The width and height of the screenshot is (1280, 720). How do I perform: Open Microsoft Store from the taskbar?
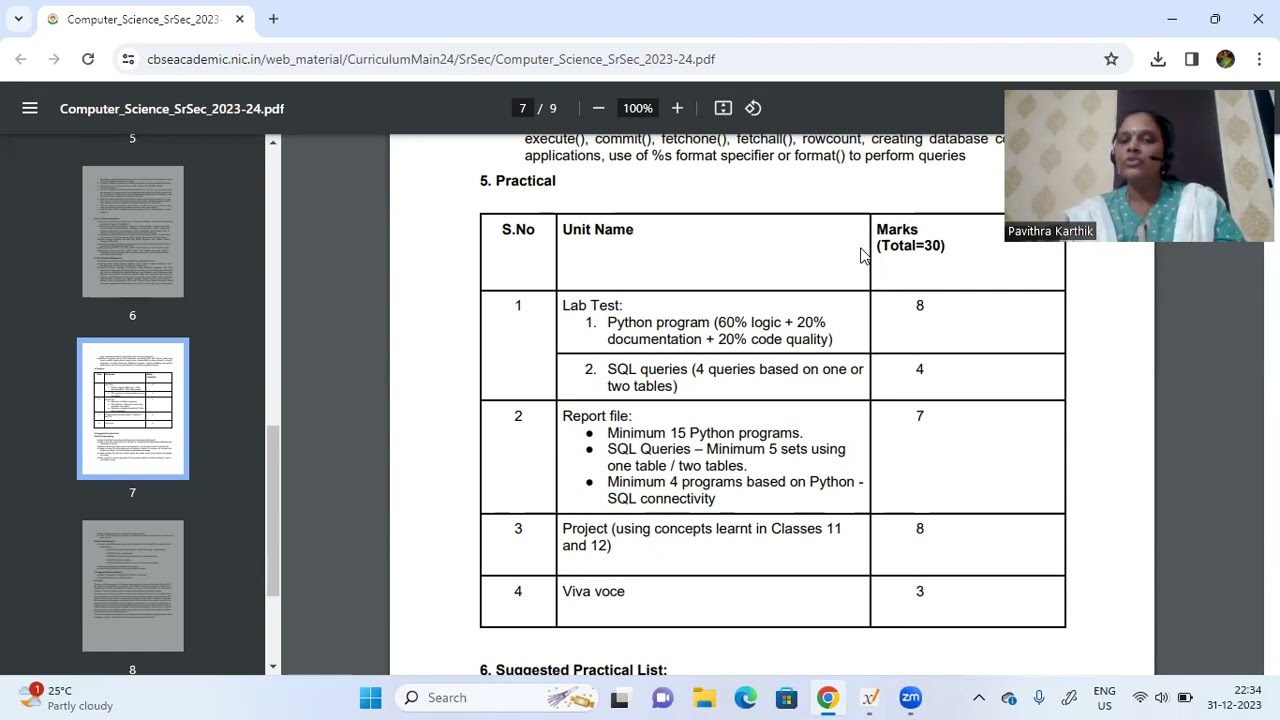coord(787,697)
